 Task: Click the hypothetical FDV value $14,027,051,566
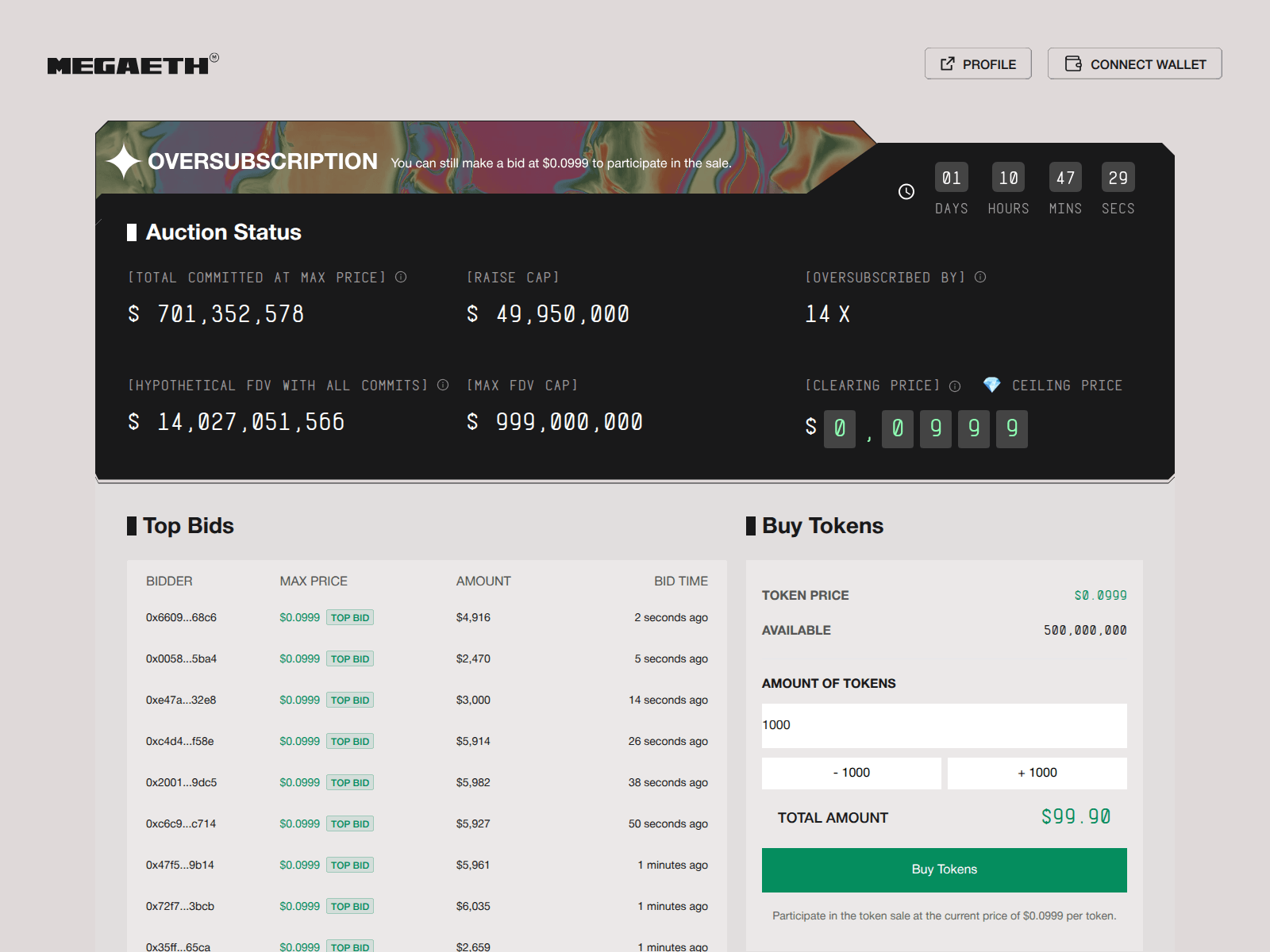[x=237, y=422]
